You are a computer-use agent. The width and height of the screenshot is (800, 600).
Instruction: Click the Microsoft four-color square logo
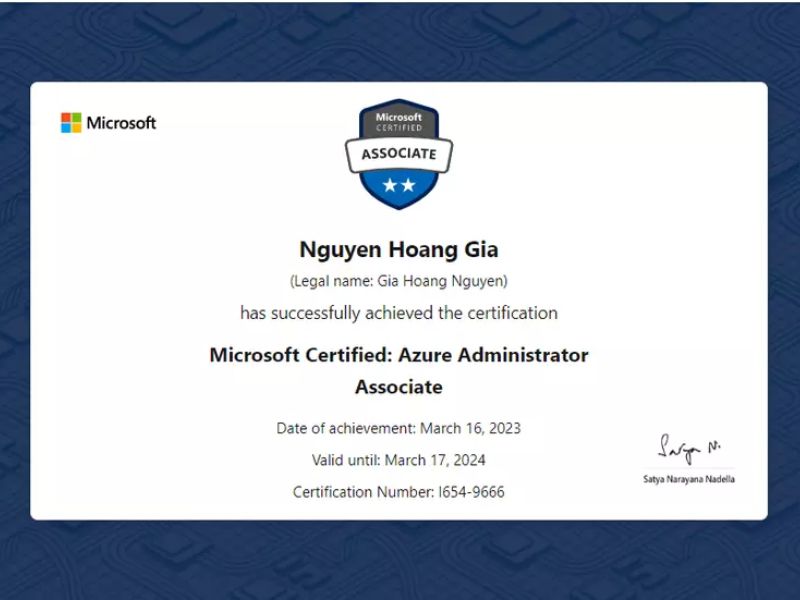coord(71,123)
